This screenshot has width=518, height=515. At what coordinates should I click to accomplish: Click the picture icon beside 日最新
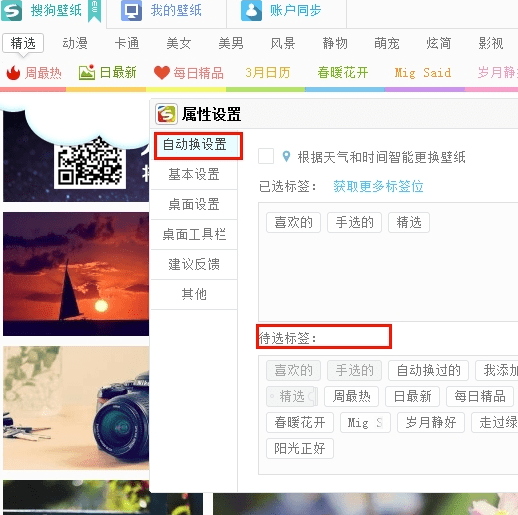point(87,72)
